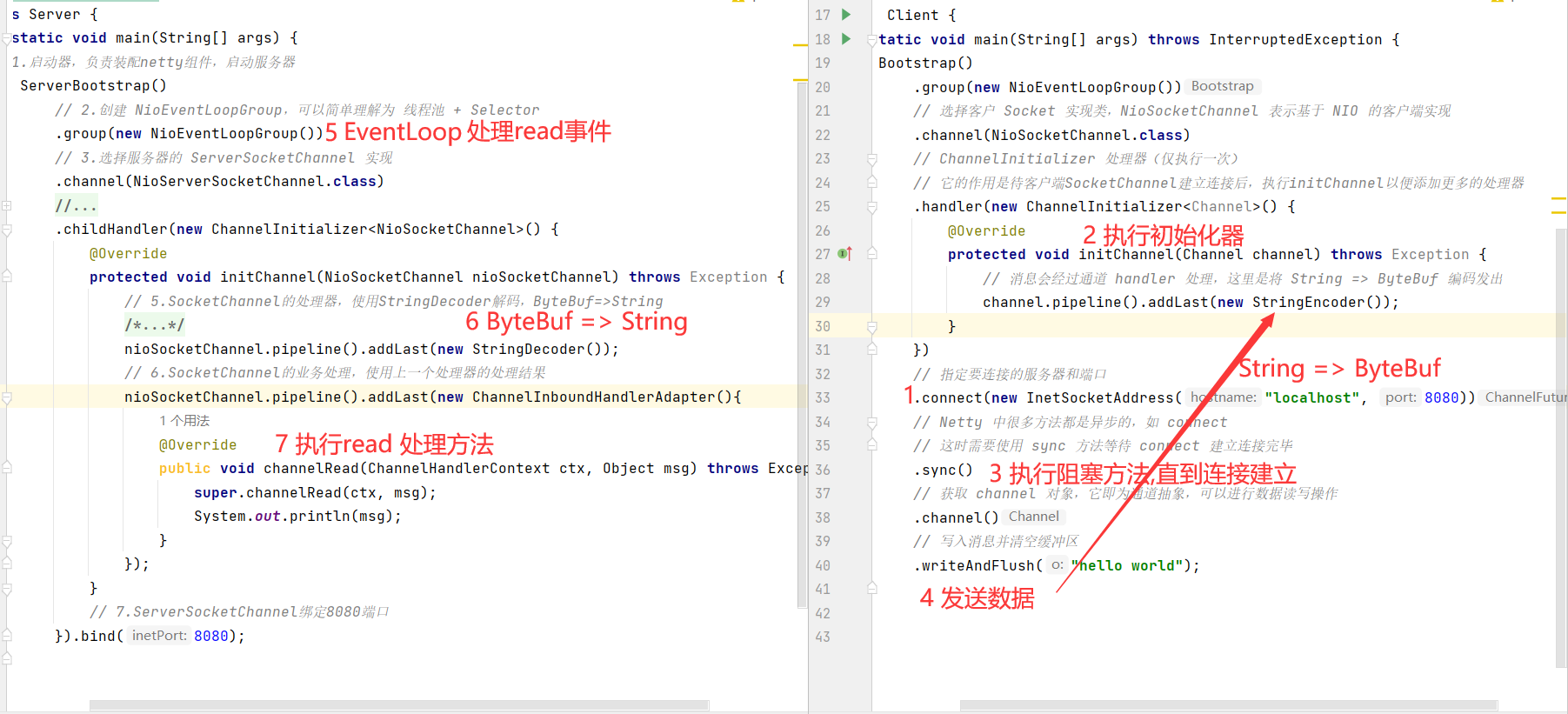Screen dimensions: 1568x714
Task: Open the '1 个用法' usages hint
Action: (x=184, y=421)
